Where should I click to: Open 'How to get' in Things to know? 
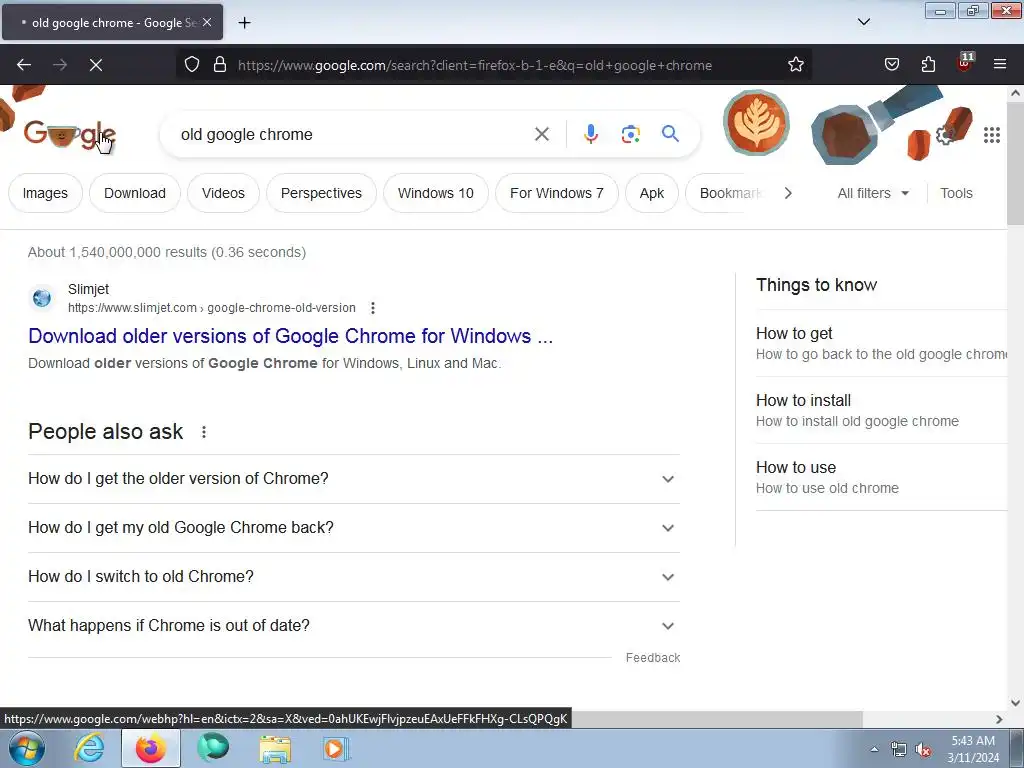[882, 344]
